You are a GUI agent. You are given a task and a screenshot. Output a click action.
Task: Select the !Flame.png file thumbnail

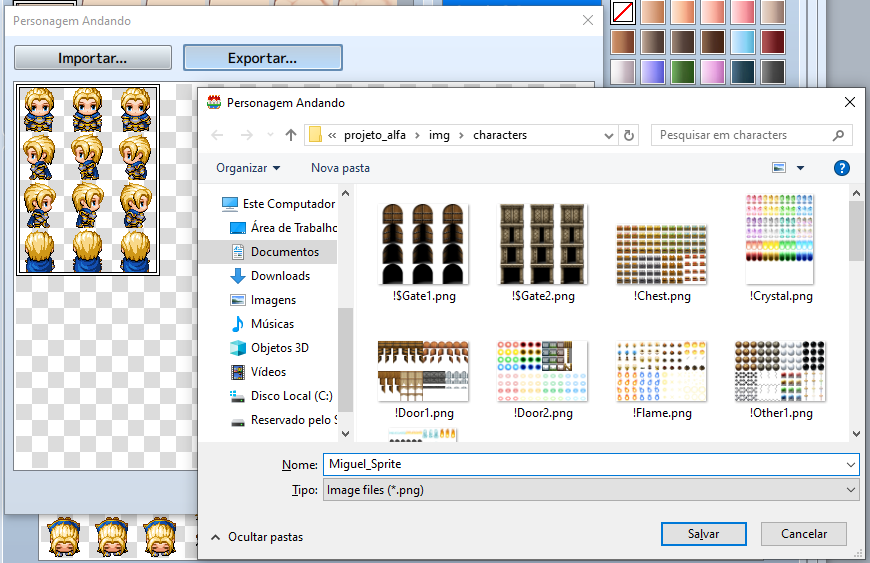(x=661, y=371)
